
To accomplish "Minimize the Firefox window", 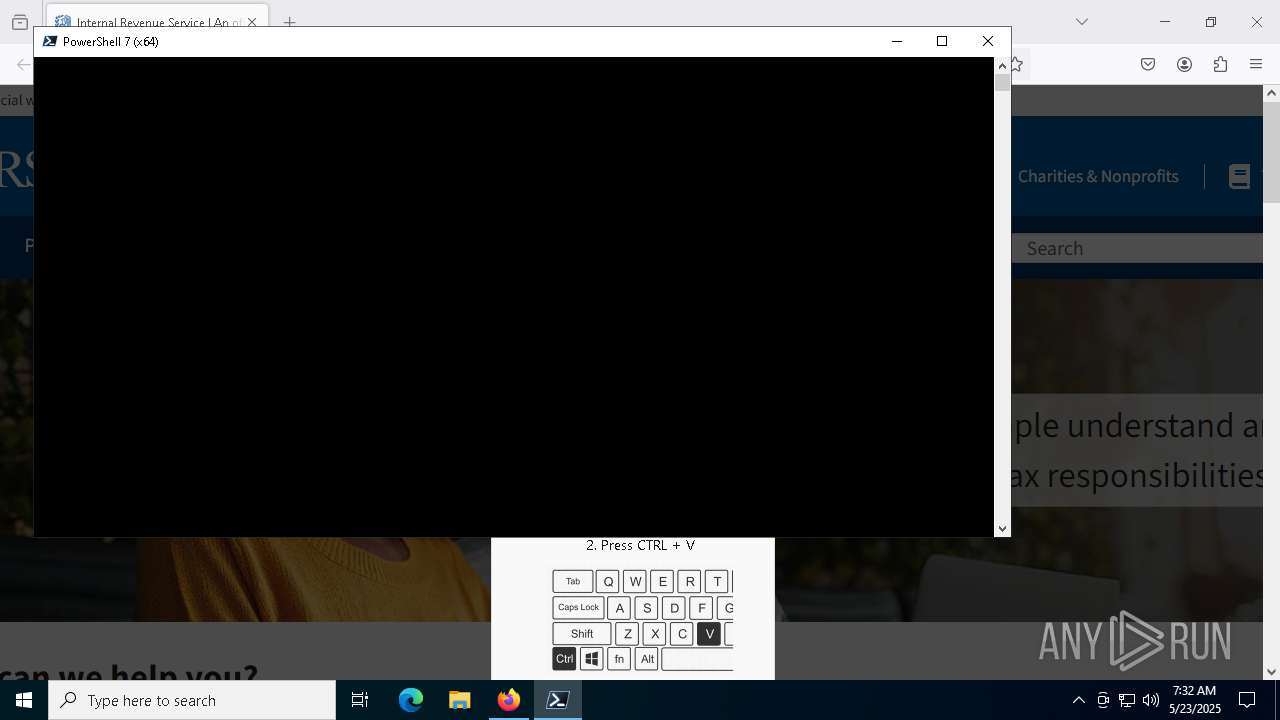I will (1165, 22).
